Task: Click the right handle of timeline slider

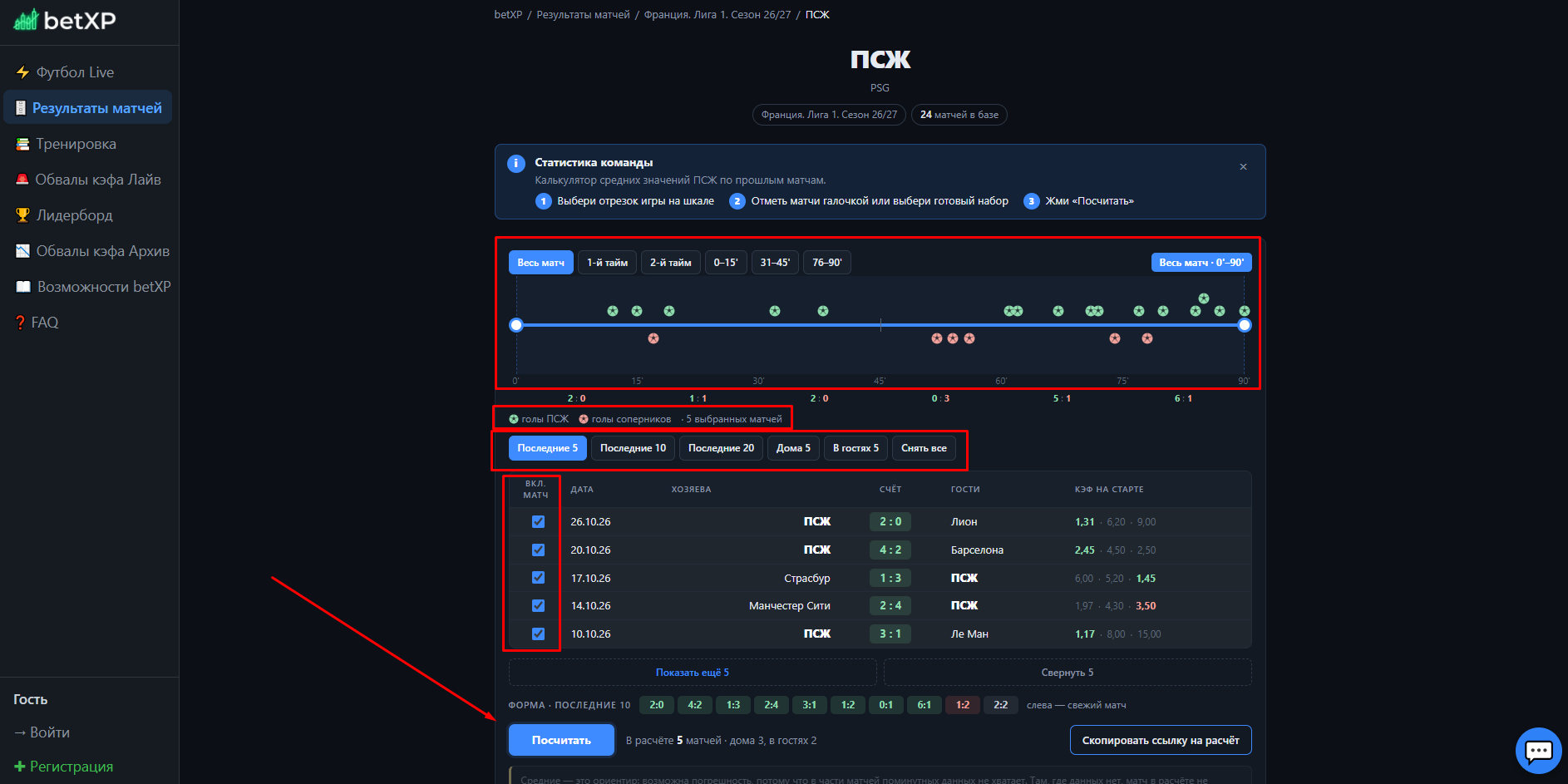Action: pyautogui.click(x=1245, y=325)
